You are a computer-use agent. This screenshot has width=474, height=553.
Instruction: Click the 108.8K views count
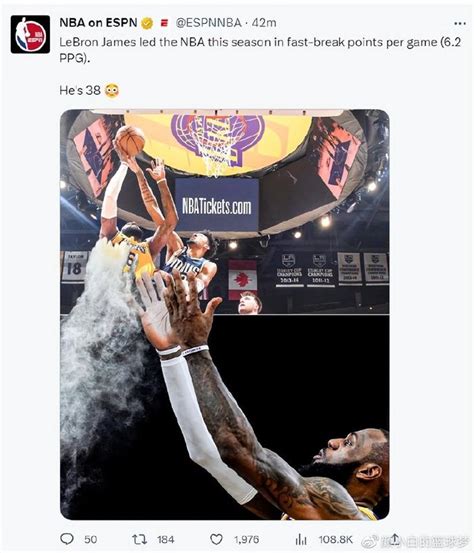click(x=335, y=539)
